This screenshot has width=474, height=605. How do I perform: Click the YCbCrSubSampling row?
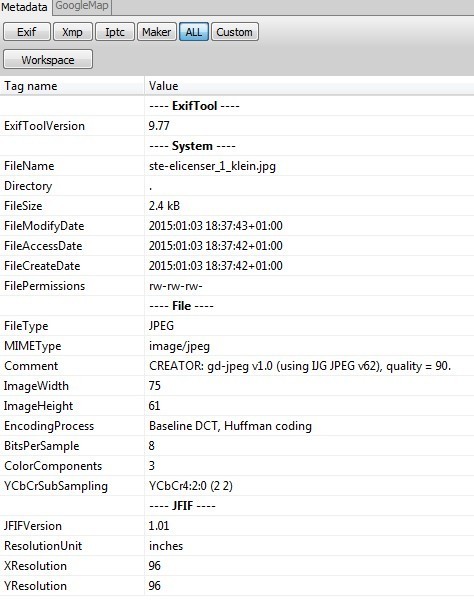point(237,486)
